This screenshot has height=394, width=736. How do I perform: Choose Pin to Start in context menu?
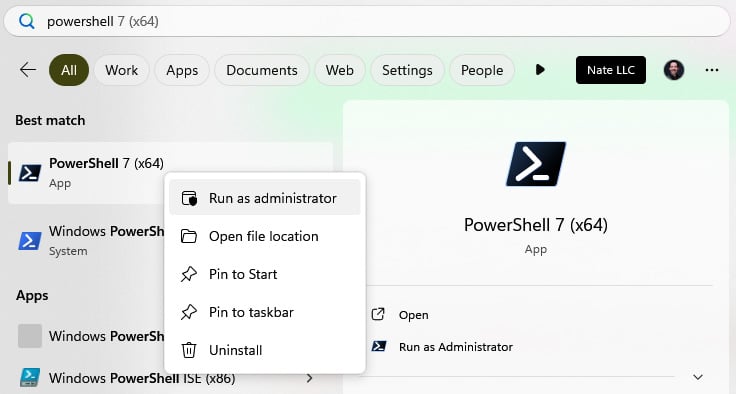click(265, 274)
